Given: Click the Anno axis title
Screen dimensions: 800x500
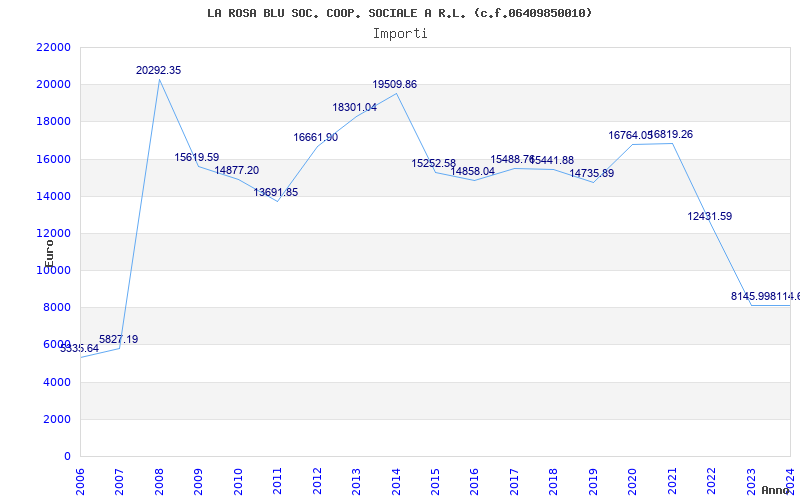Looking at the screenshot, I should pyautogui.click(x=776, y=490).
